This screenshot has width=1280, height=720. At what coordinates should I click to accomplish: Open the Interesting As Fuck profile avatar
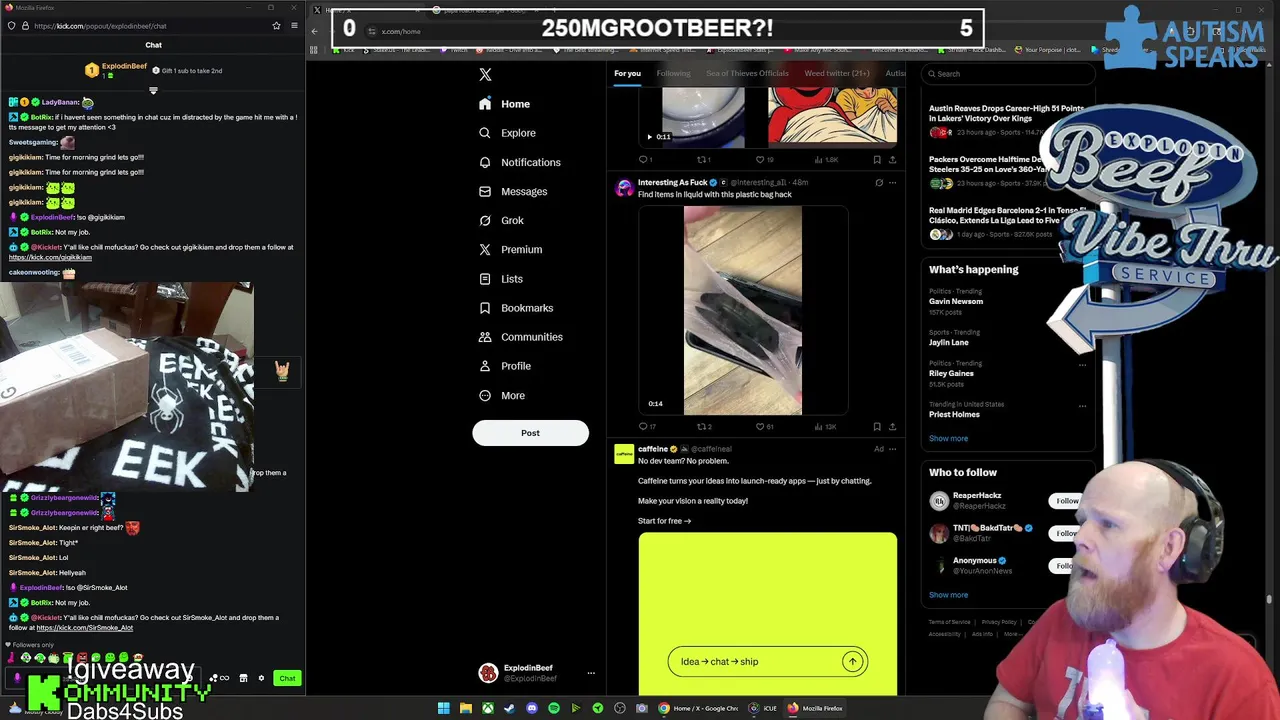click(x=624, y=188)
